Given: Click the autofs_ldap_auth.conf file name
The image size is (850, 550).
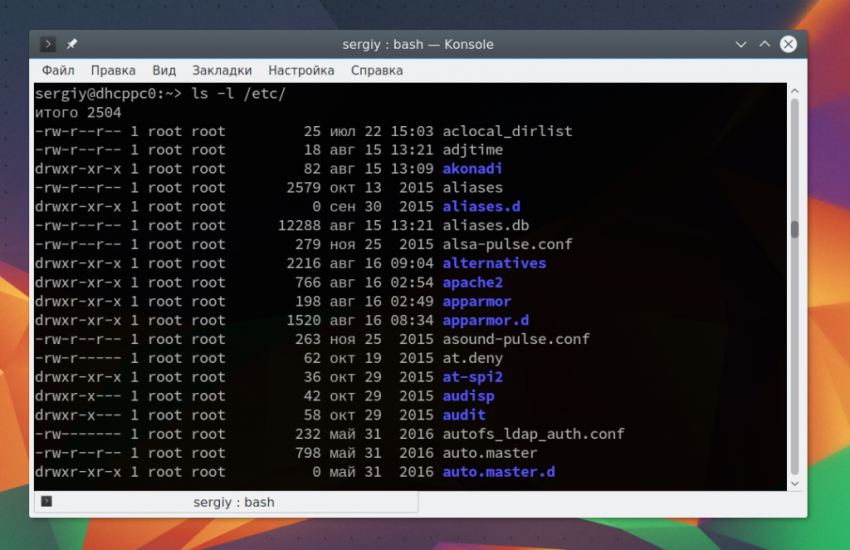Looking at the screenshot, I should 533,434.
